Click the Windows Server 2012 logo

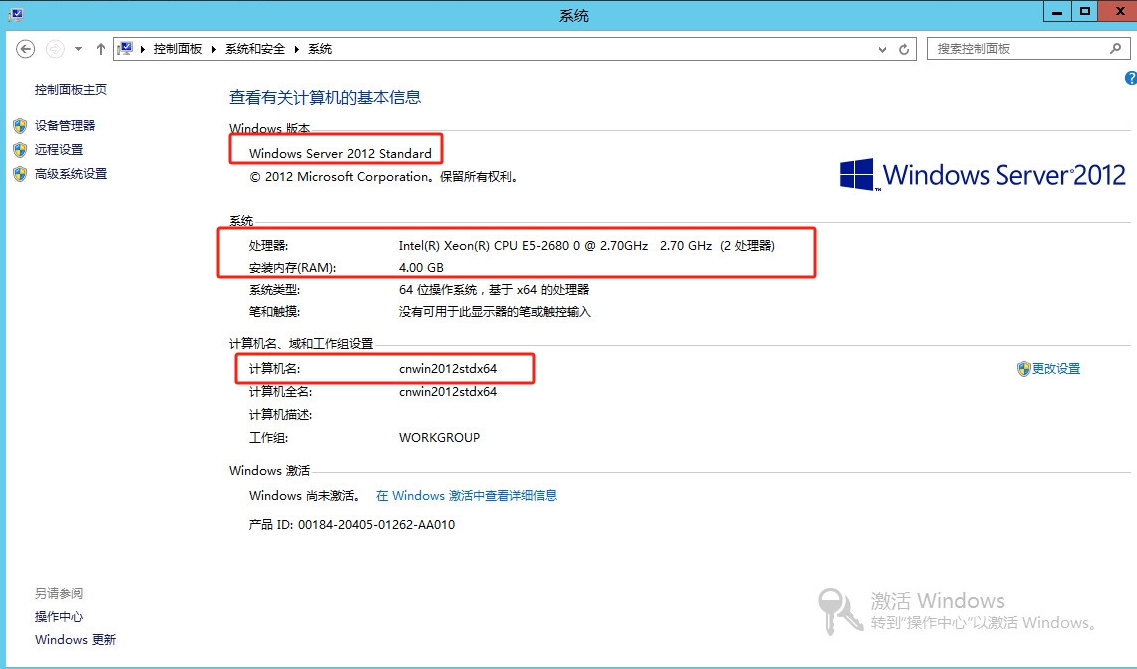983,175
